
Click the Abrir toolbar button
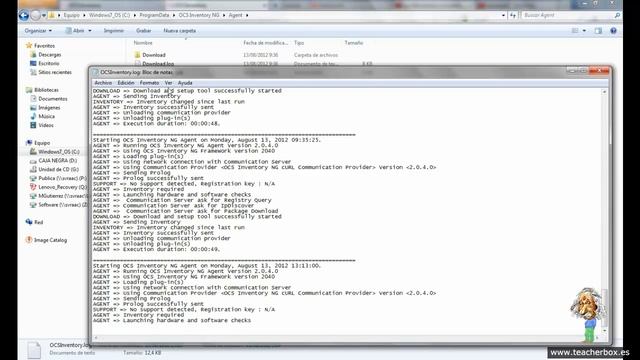click(x=76, y=31)
